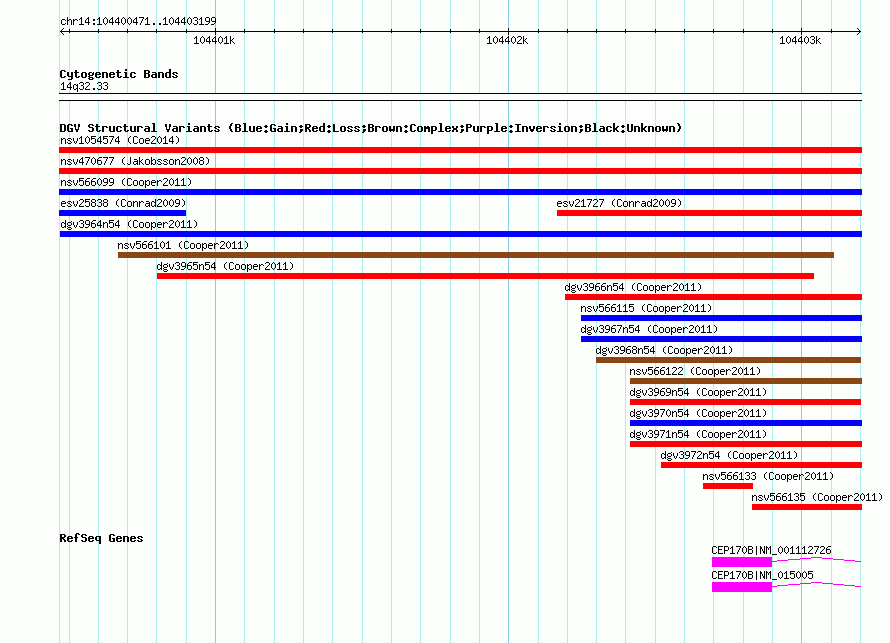Open dgv3969n54 (Cooper2011) label

point(698,392)
